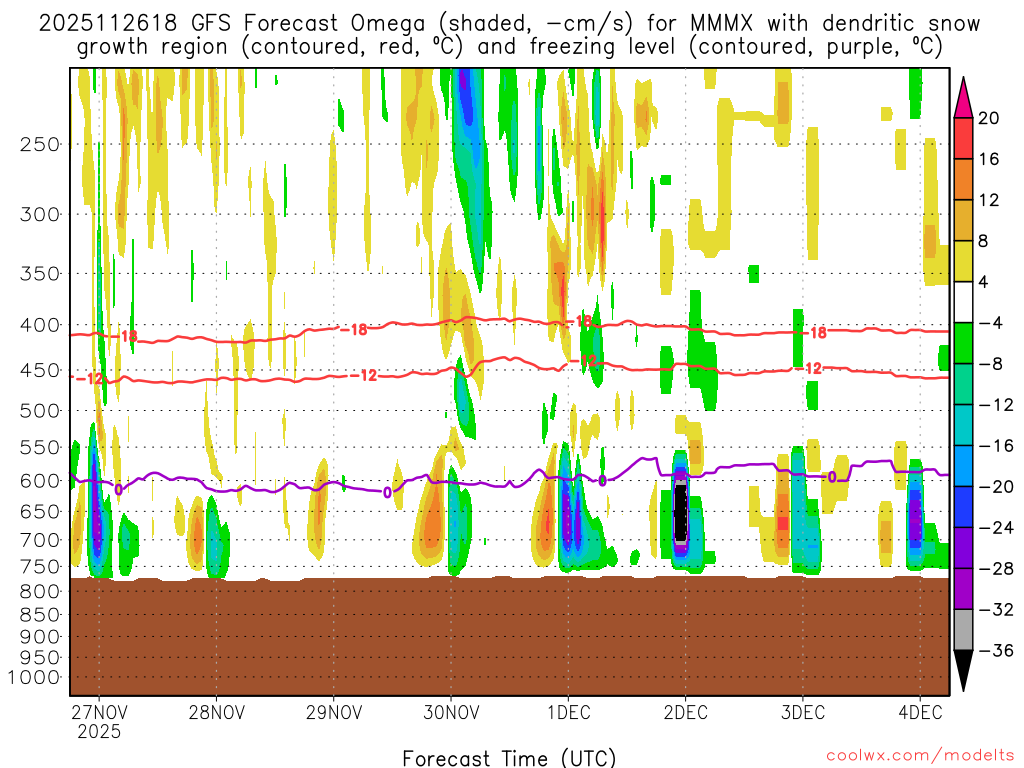
Task: Click the red colorbar segment between 16 and 20
Action: point(964,138)
